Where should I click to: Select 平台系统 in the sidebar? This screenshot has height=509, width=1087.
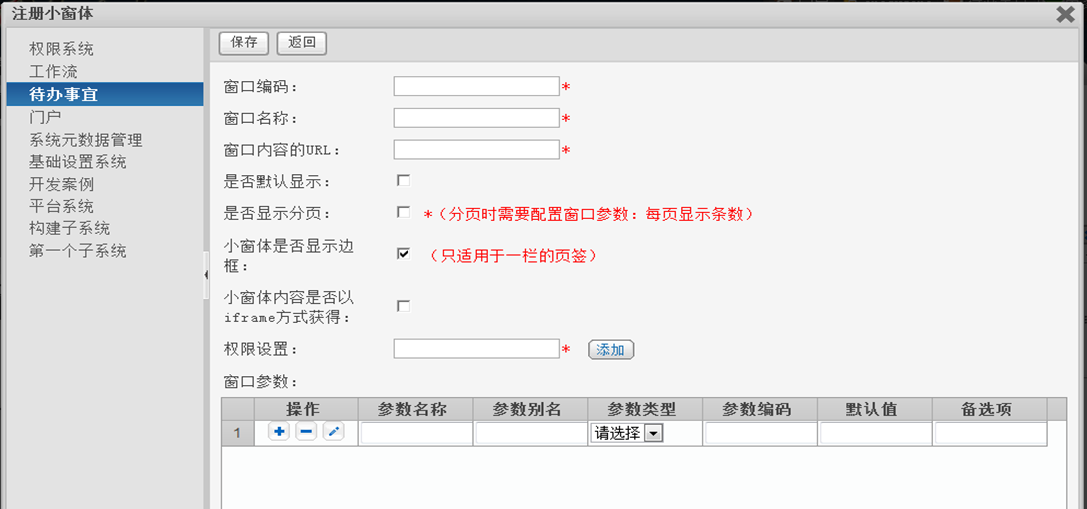coord(61,207)
